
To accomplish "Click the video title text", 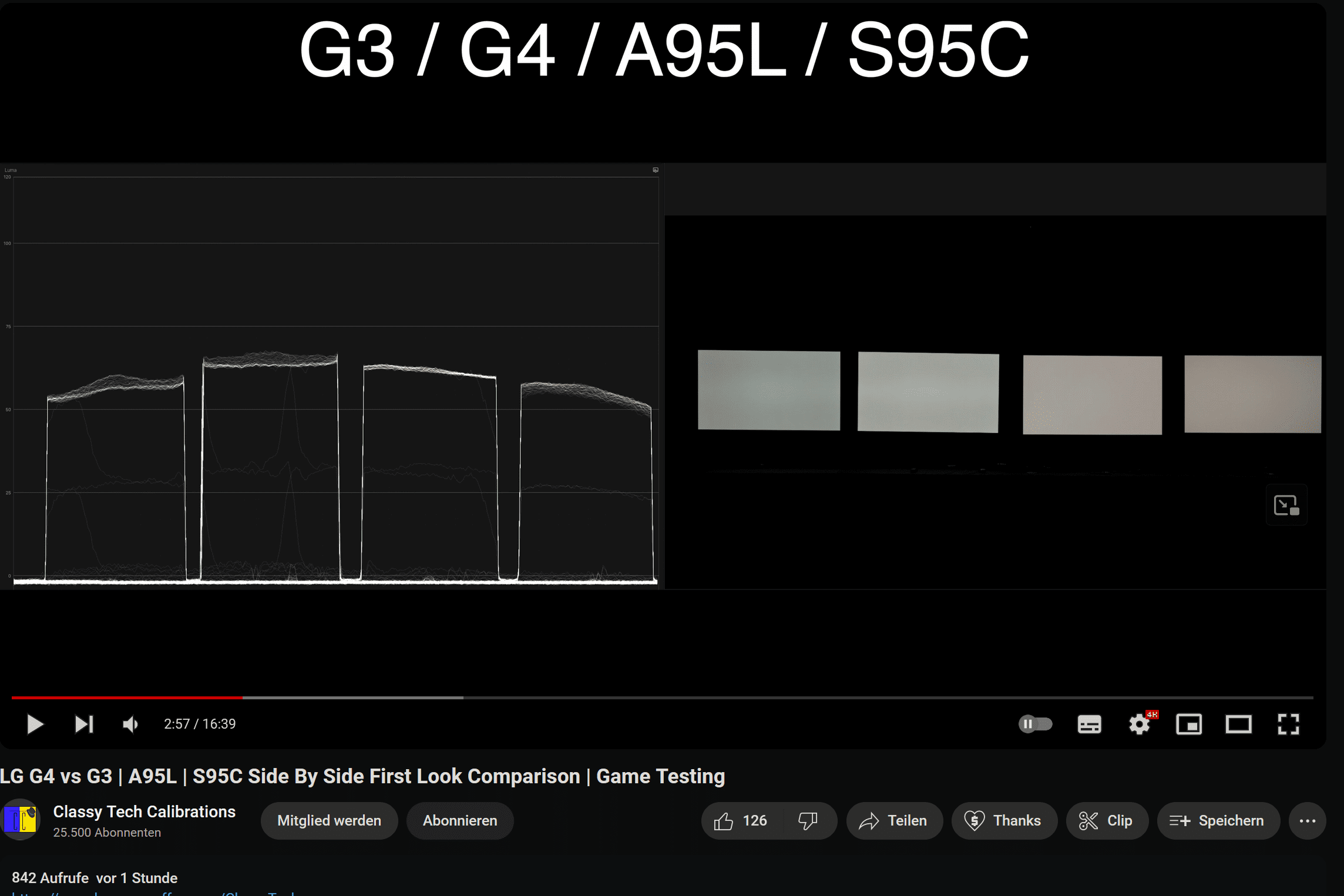I will pyautogui.click(x=362, y=776).
